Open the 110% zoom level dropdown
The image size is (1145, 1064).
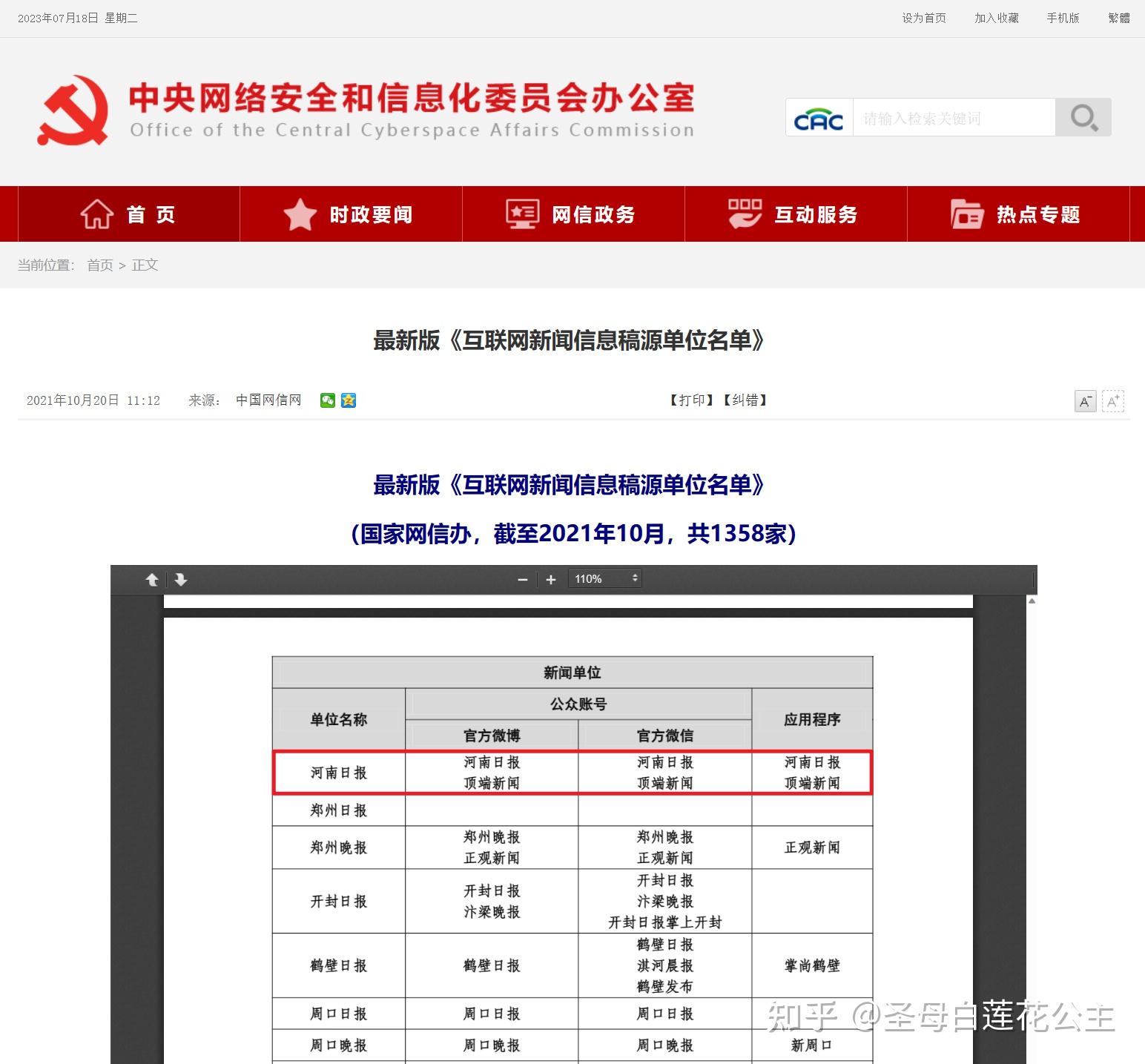605,579
